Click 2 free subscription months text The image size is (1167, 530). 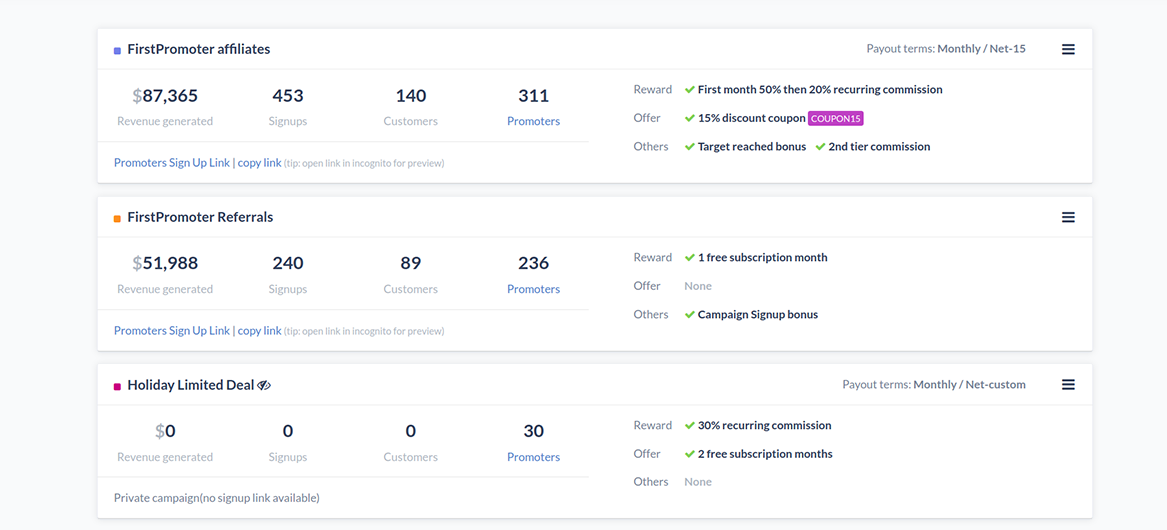pyautogui.click(x=765, y=454)
